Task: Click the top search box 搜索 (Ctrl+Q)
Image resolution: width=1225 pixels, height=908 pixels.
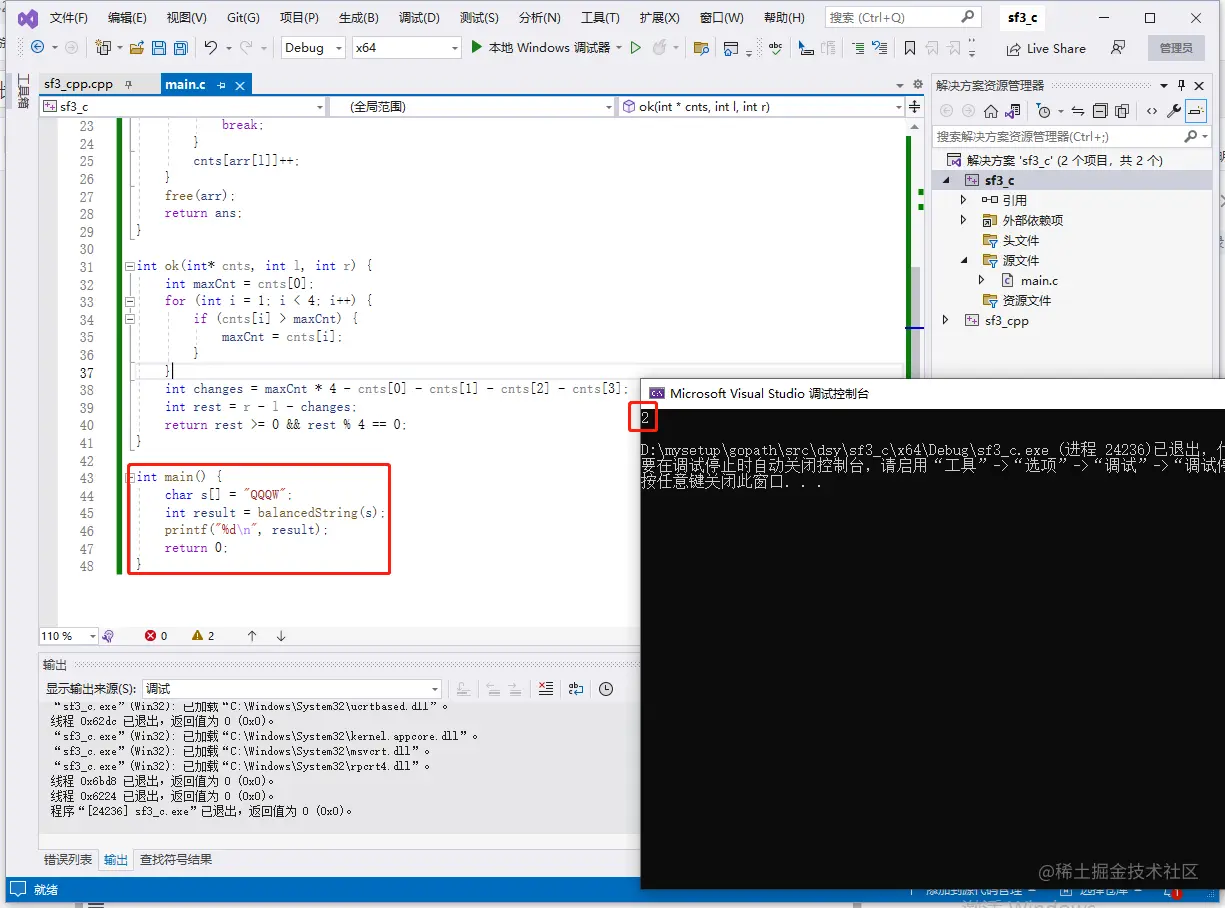Action: [x=902, y=17]
